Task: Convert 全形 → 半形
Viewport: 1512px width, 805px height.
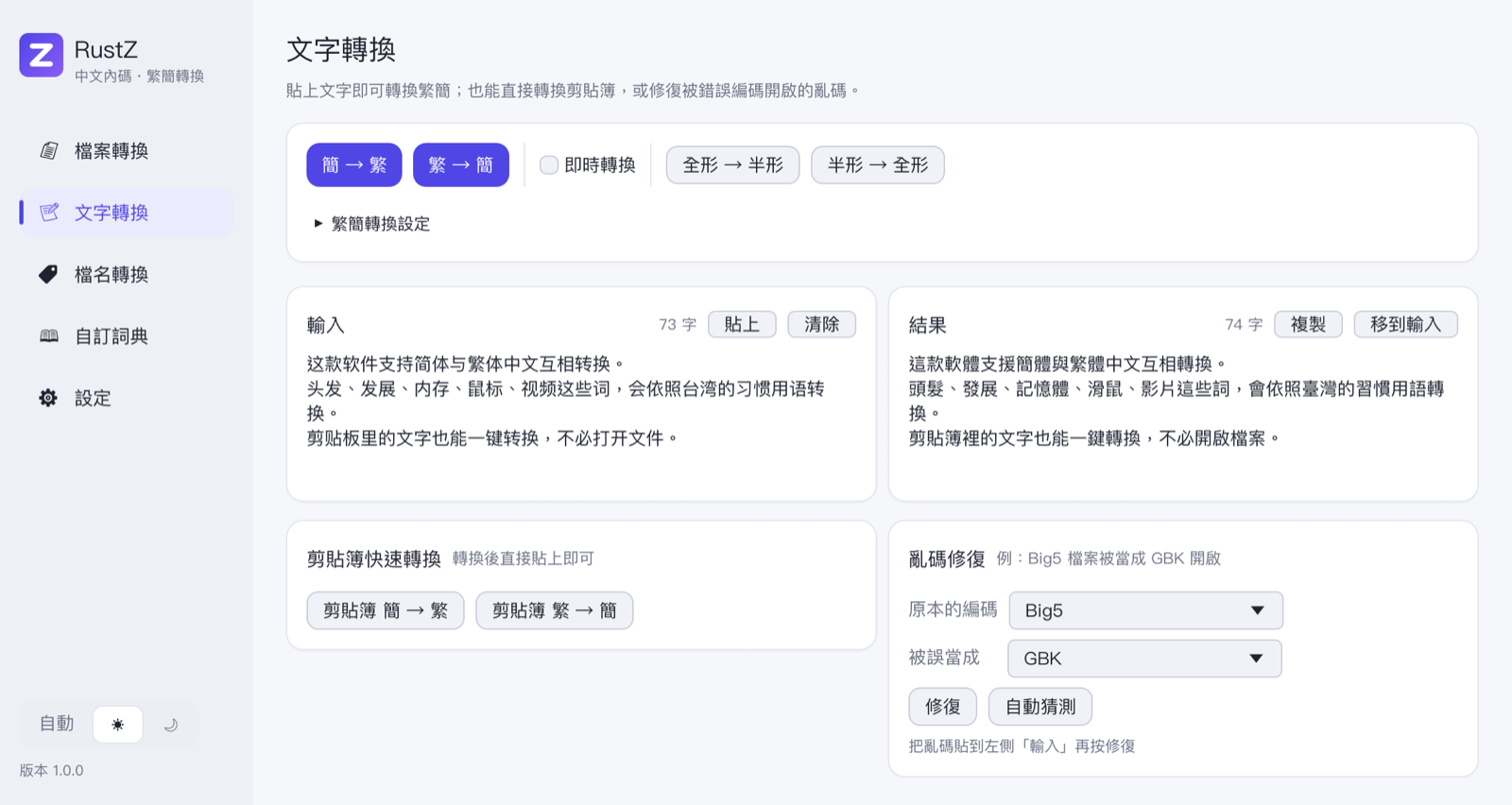Action: coord(733,165)
